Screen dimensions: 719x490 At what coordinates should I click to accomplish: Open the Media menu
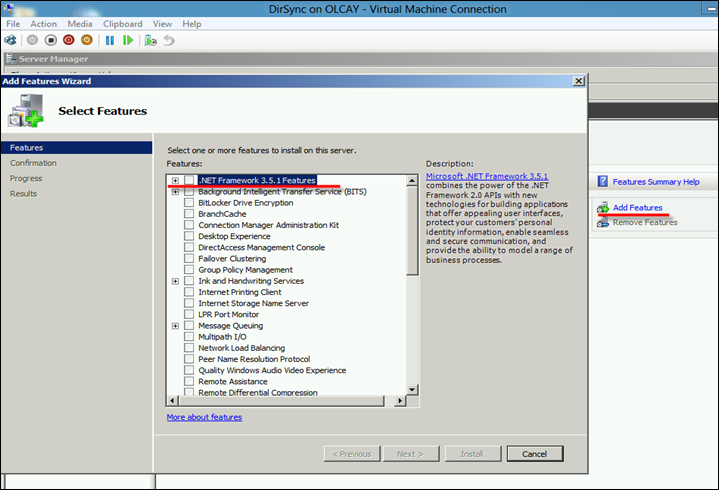click(80, 24)
